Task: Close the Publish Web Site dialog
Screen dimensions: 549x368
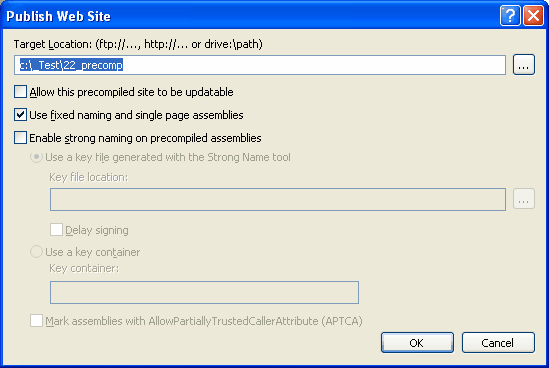Action: point(533,16)
